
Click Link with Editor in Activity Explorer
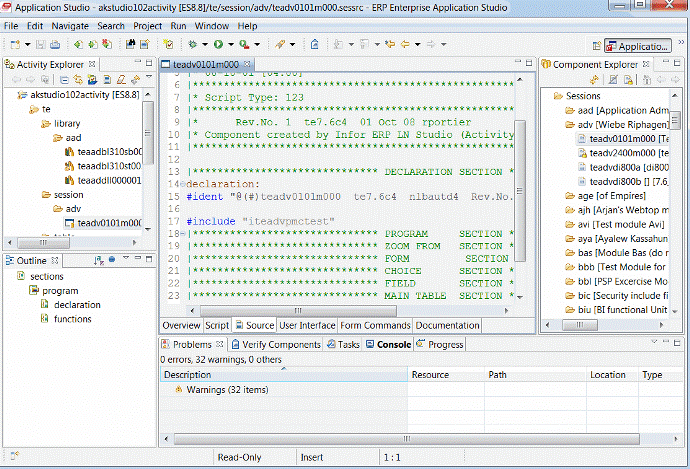tap(77, 80)
